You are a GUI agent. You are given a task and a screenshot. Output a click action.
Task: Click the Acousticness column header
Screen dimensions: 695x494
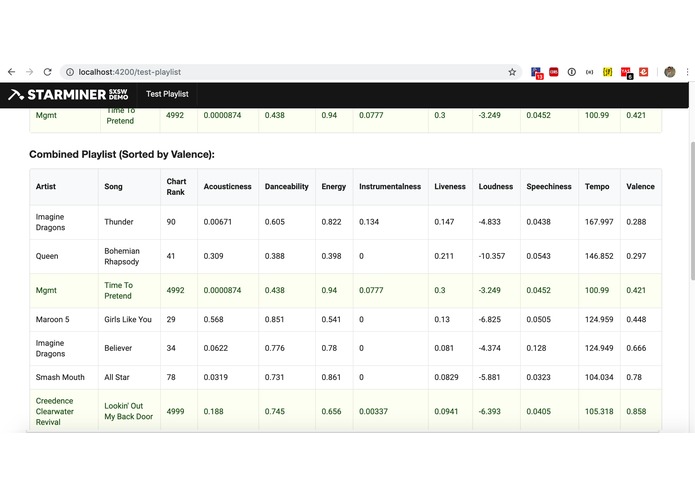point(227,187)
